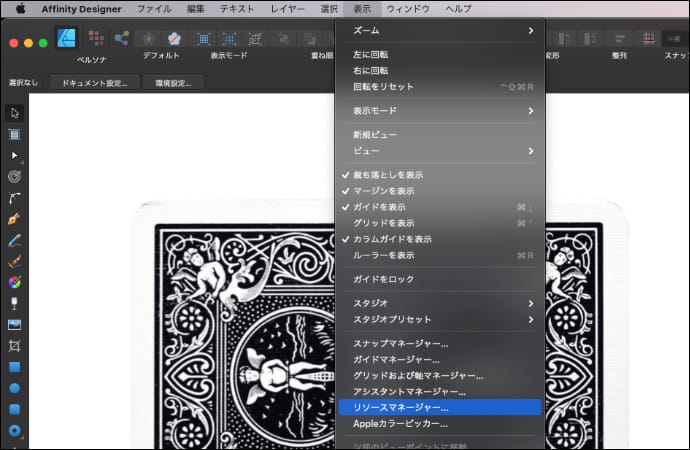Expand the ズーム submenu
This screenshot has width=690, height=450.
(440, 31)
